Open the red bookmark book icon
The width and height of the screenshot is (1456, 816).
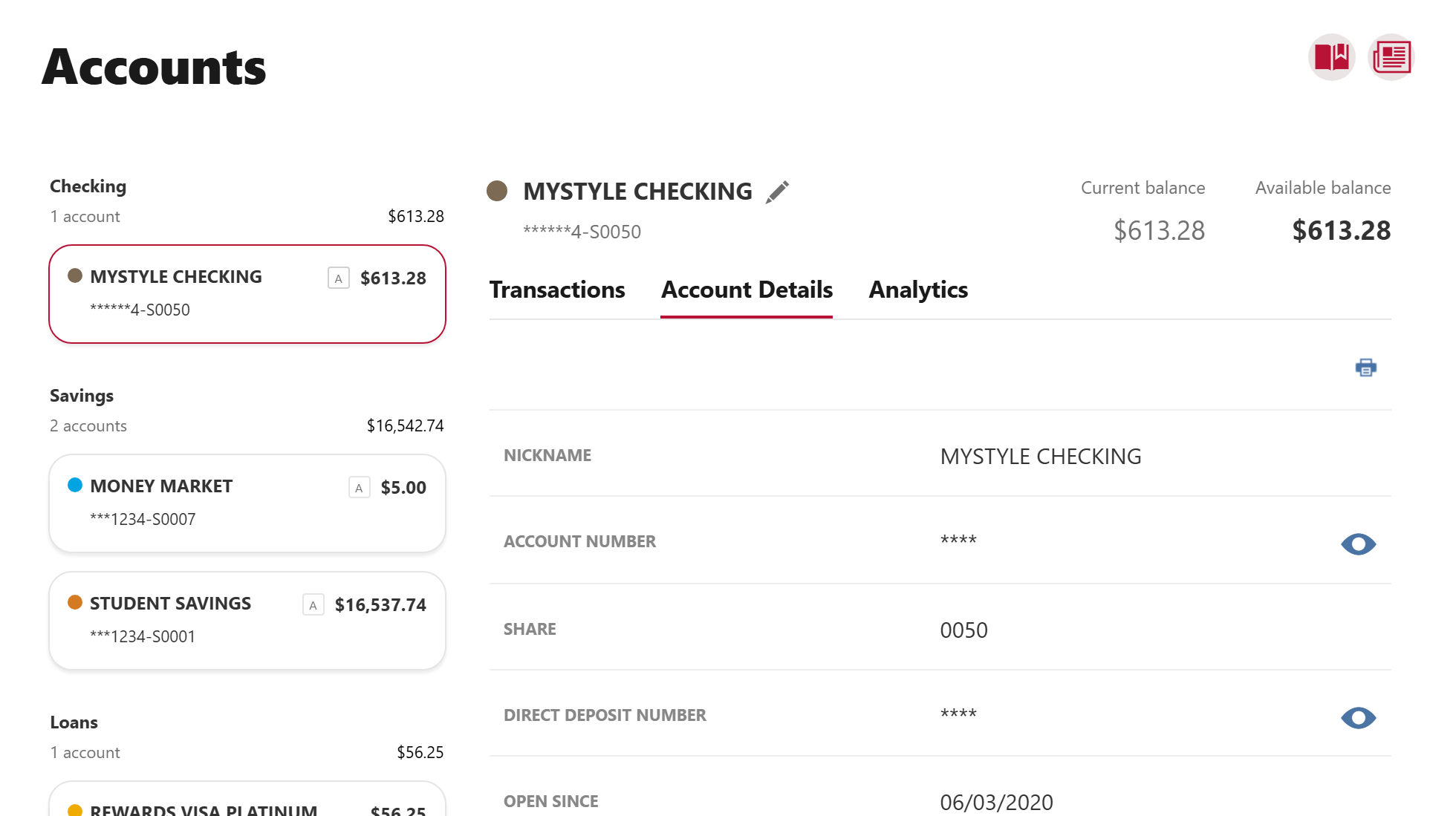coord(1331,57)
